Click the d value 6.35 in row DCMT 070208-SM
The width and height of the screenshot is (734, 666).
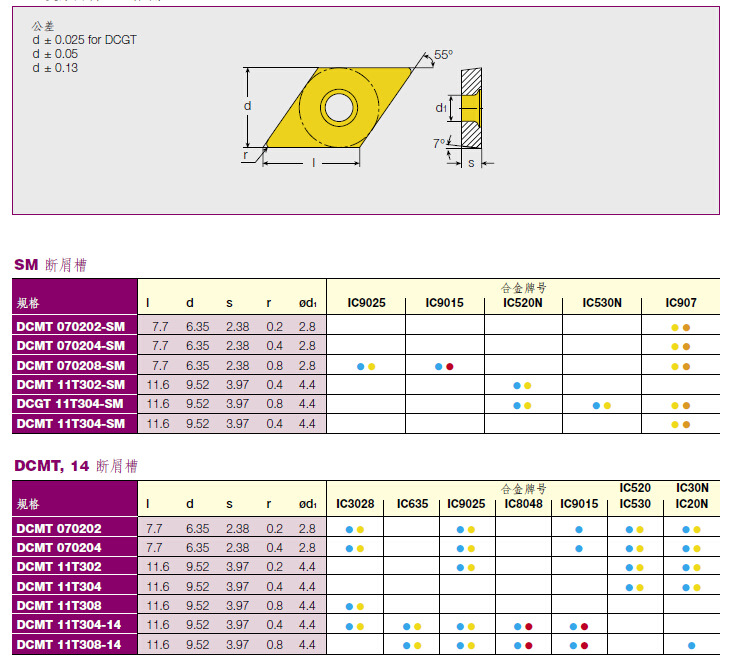pyautogui.click(x=198, y=366)
